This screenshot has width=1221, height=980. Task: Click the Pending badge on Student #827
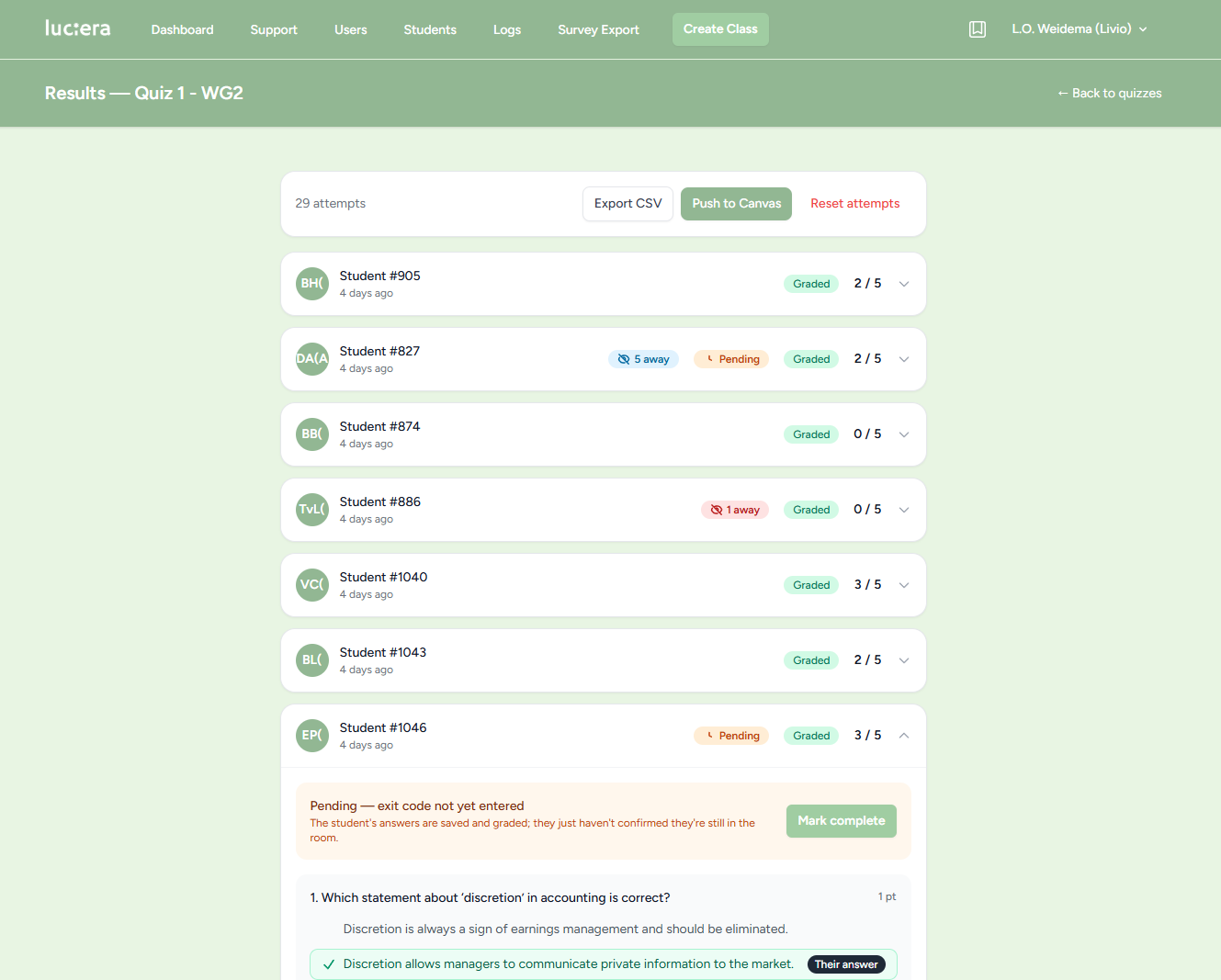pos(731,359)
